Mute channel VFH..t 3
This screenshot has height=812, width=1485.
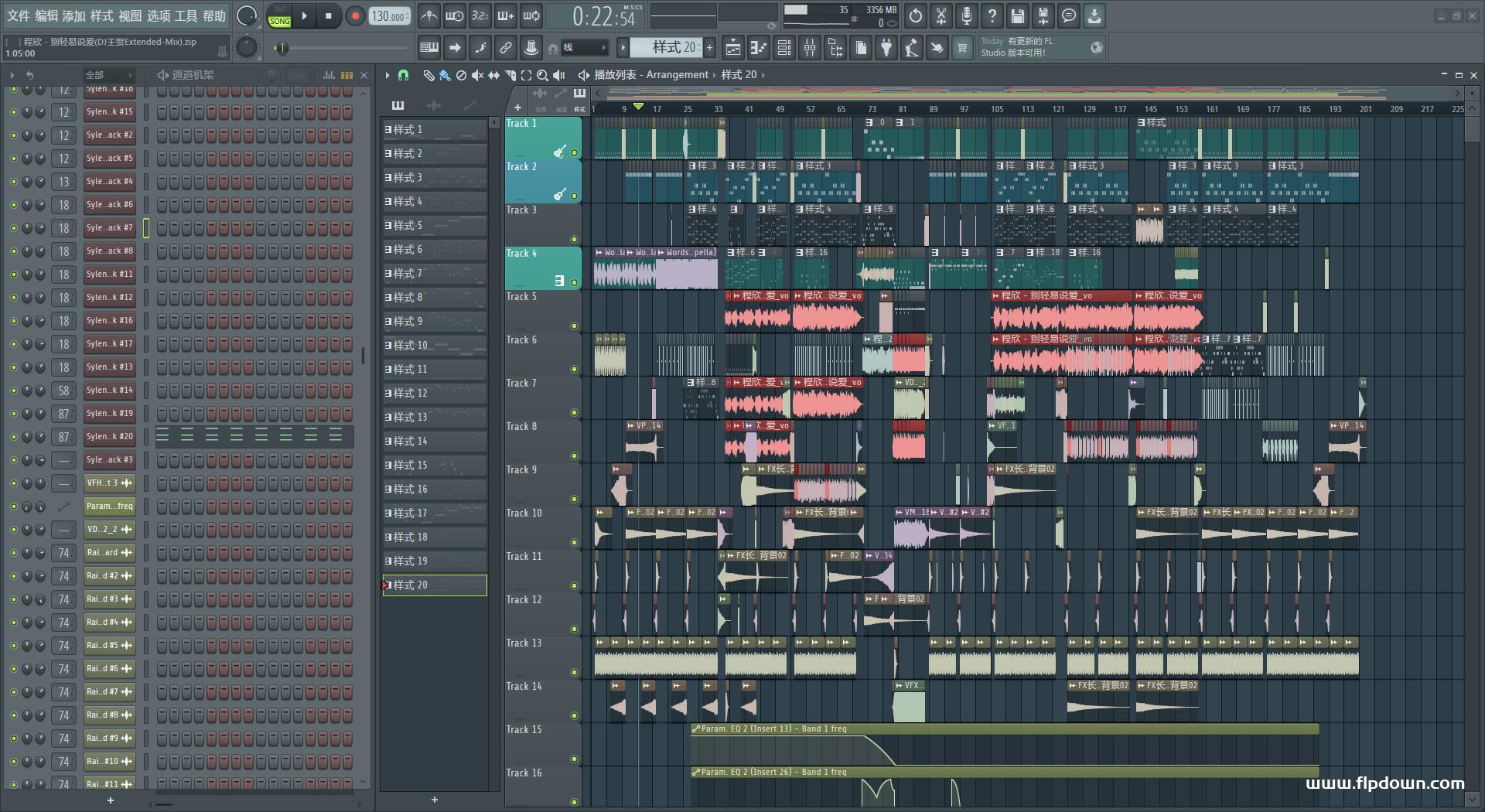click(13, 483)
